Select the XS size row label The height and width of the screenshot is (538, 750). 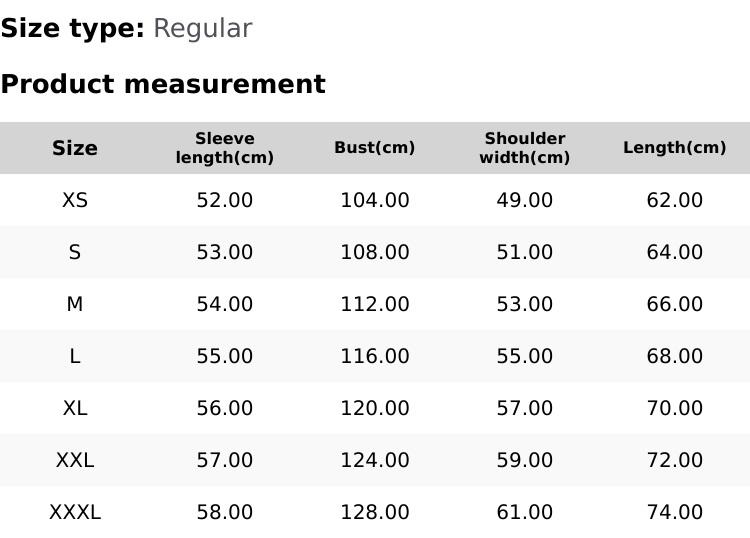75,200
